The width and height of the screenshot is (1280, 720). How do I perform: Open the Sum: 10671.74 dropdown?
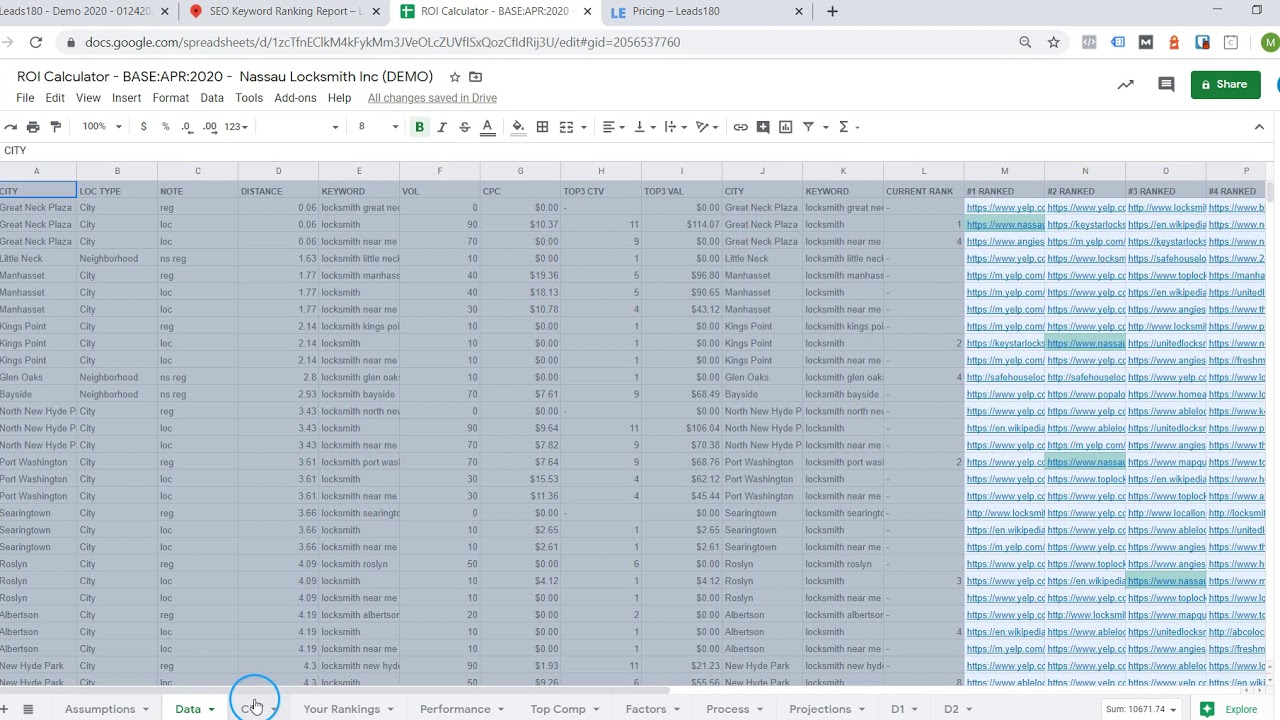tap(1142, 710)
